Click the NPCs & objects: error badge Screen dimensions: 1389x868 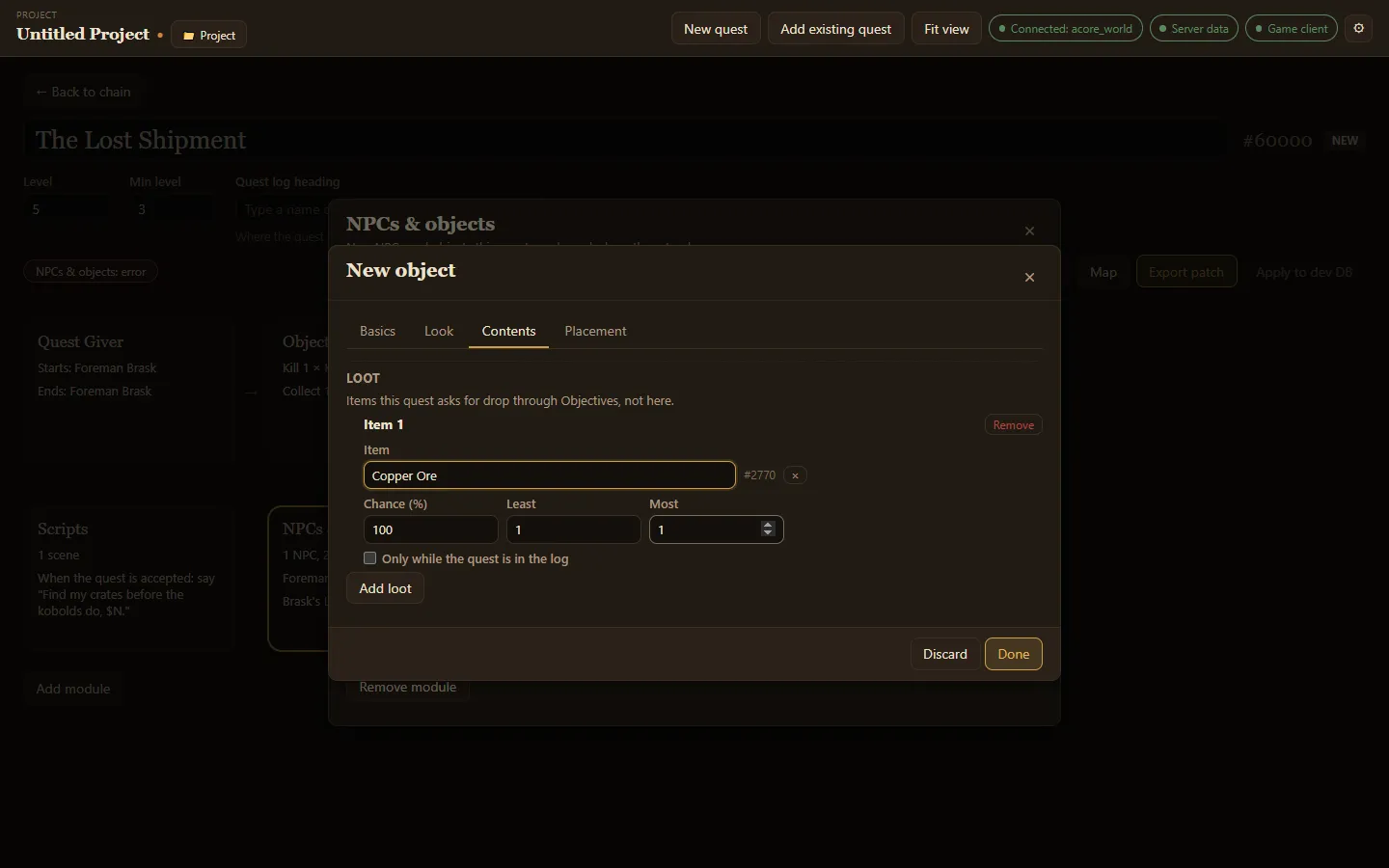click(x=91, y=272)
